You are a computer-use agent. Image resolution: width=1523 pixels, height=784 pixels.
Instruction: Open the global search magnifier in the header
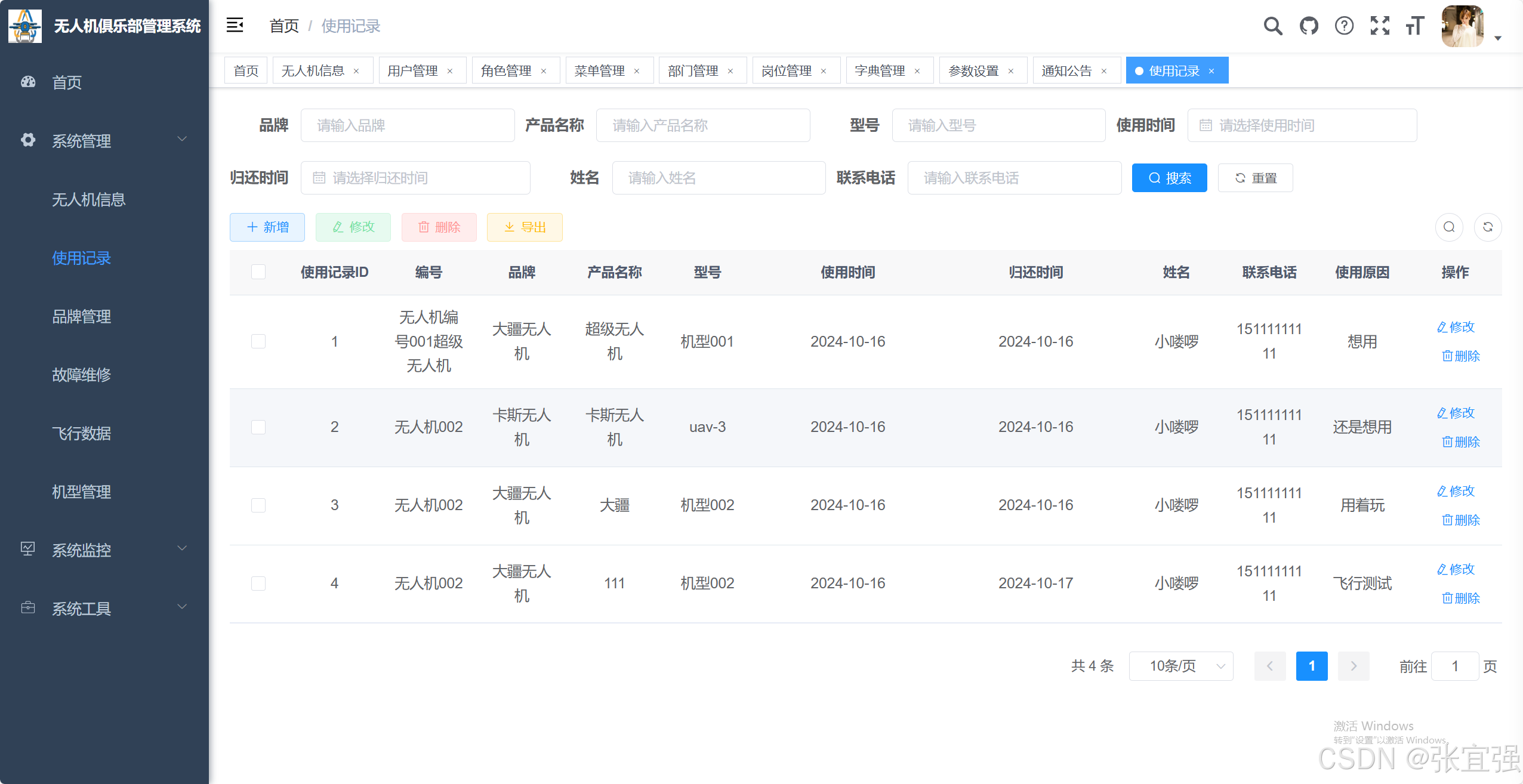click(1274, 26)
